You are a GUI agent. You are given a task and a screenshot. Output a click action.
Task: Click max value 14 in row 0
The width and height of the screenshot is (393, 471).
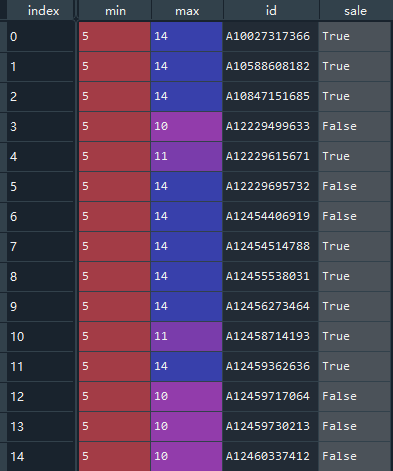[186, 36]
